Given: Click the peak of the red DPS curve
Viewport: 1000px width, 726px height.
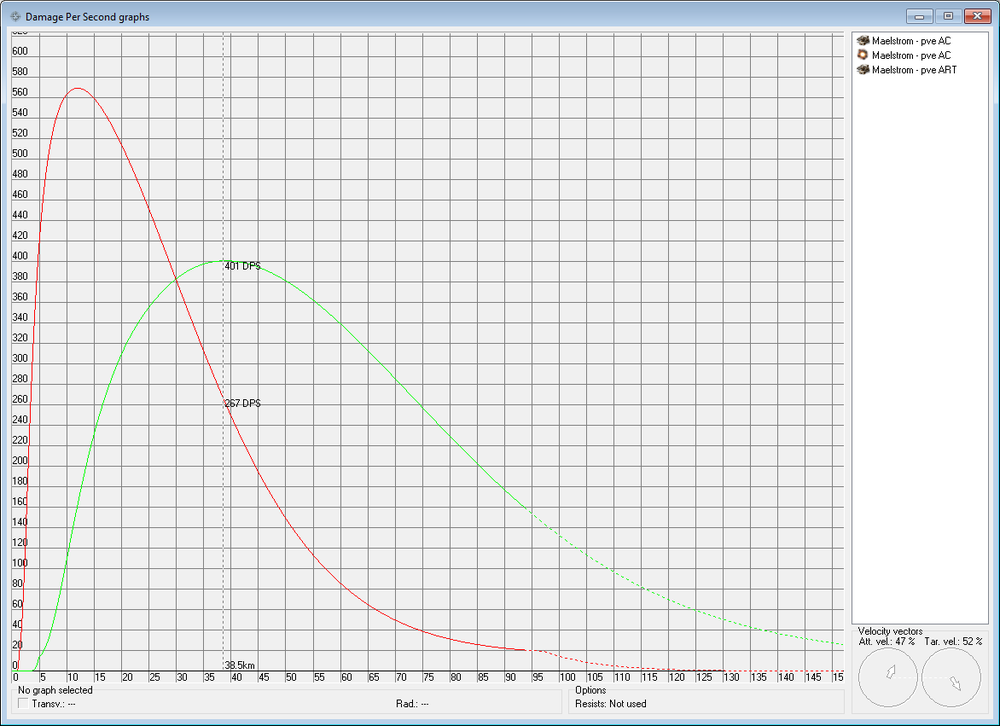Looking at the screenshot, I should pos(76,89).
